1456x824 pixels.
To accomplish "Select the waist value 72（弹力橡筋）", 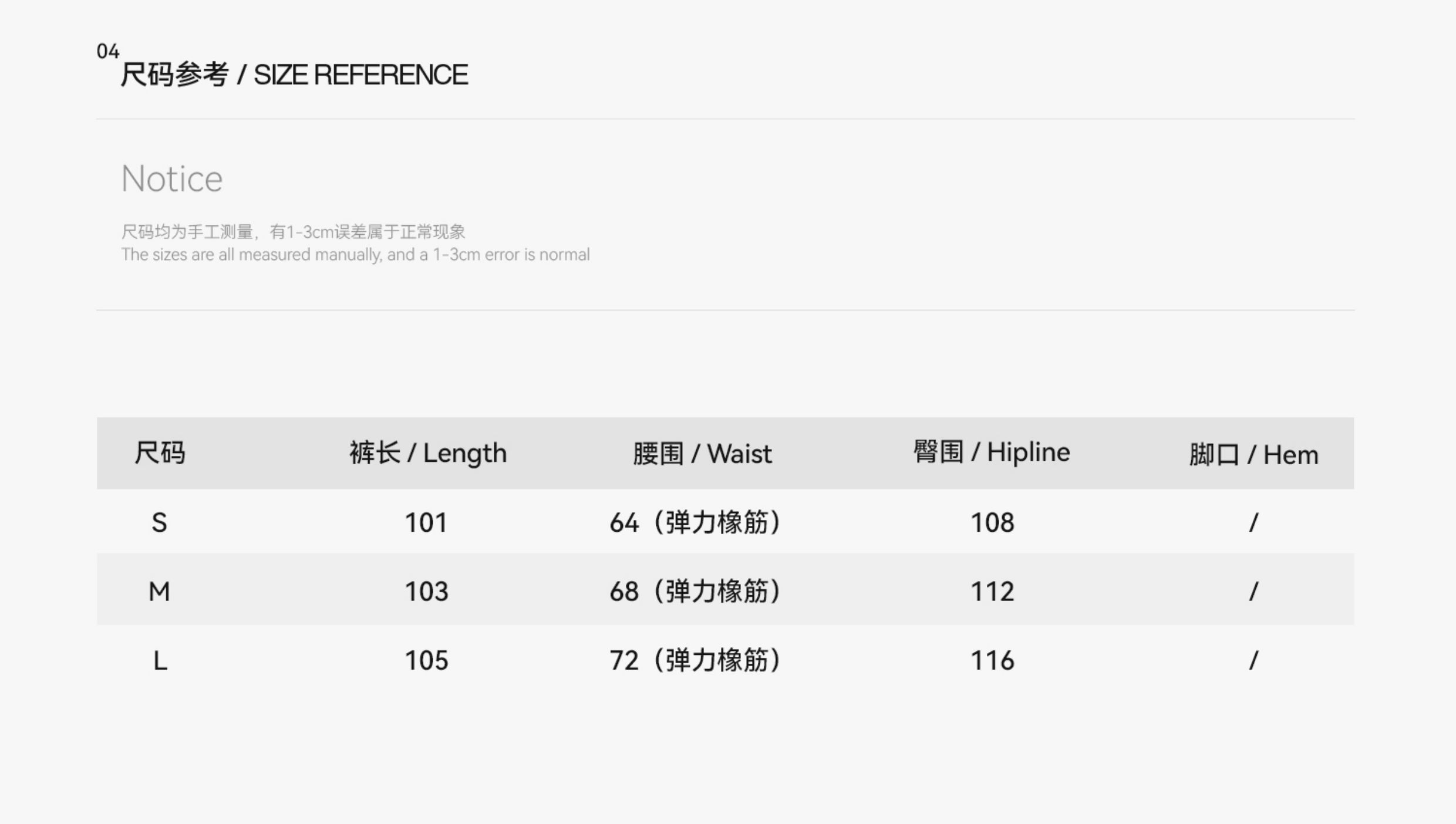I will click(x=695, y=661).
